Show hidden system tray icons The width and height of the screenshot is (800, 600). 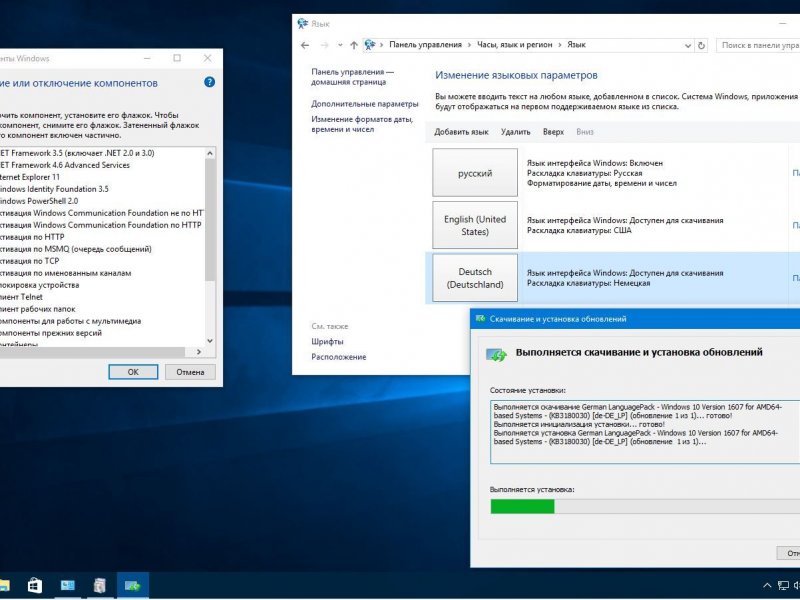767,586
